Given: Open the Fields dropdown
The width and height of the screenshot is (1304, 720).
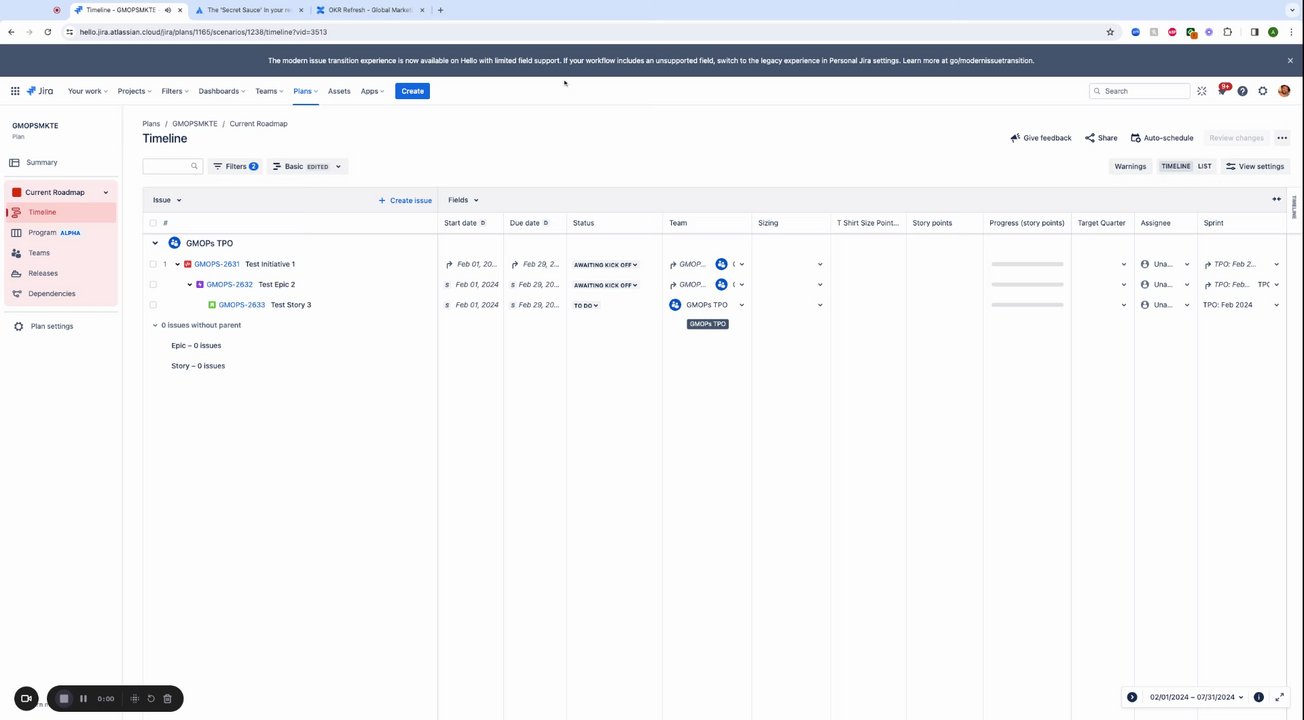Looking at the screenshot, I should click(x=463, y=200).
